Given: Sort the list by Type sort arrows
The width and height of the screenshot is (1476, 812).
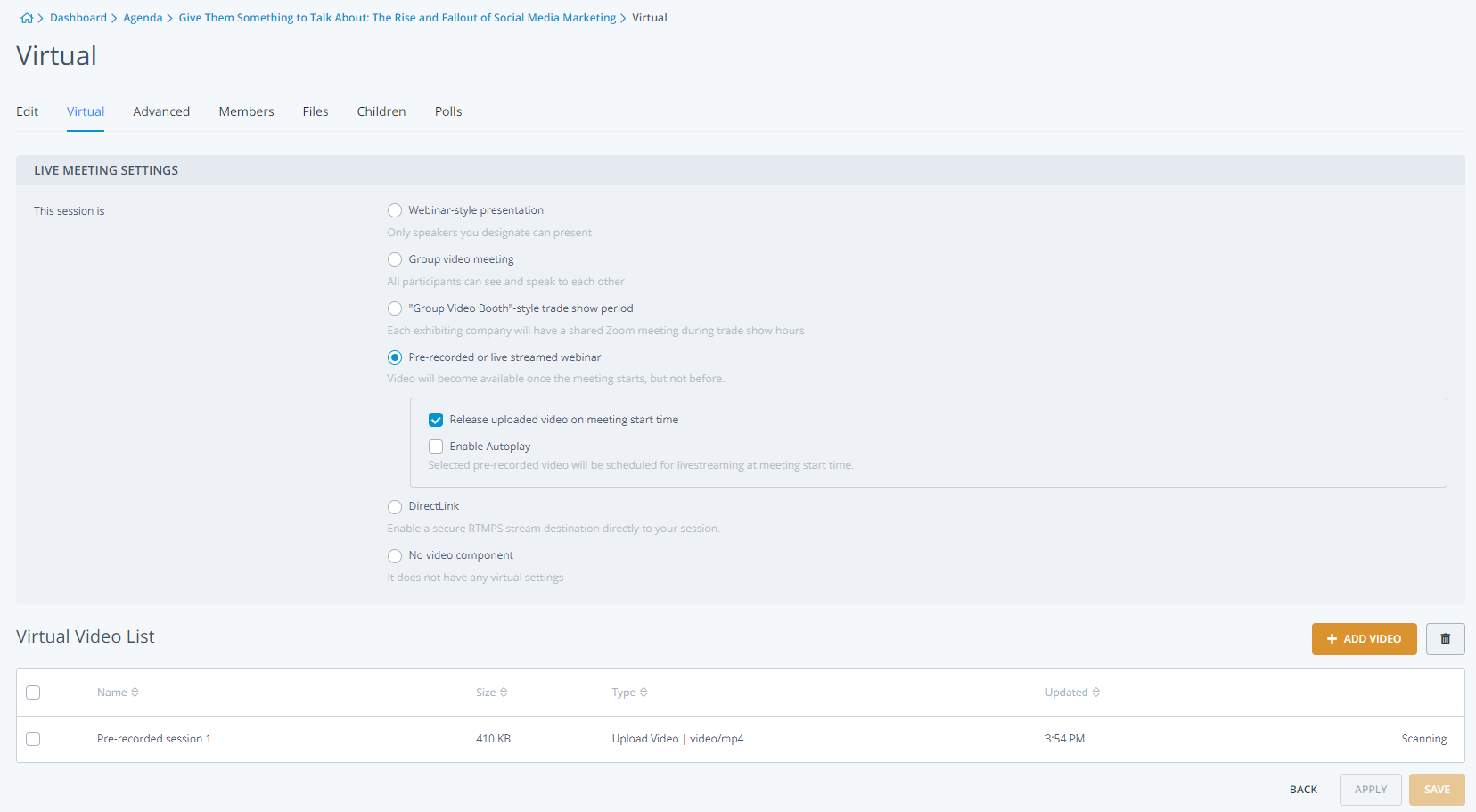Looking at the screenshot, I should pos(644,693).
